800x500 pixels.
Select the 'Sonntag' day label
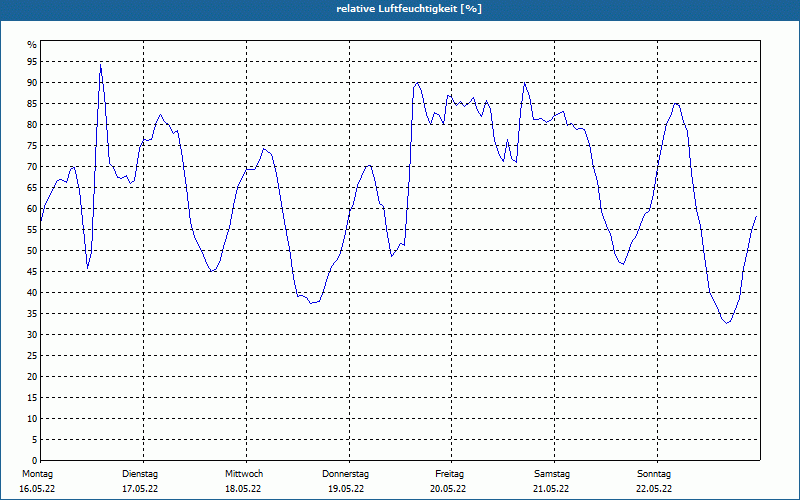[x=654, y=474]
